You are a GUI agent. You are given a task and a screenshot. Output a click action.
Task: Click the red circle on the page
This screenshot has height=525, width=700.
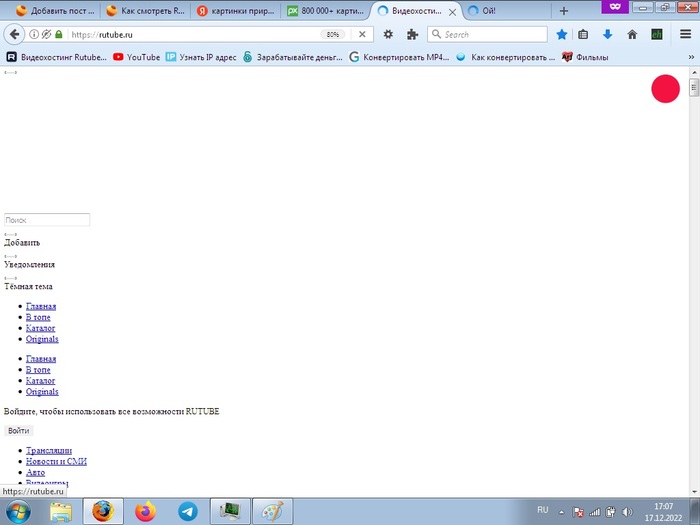point(665,88)
